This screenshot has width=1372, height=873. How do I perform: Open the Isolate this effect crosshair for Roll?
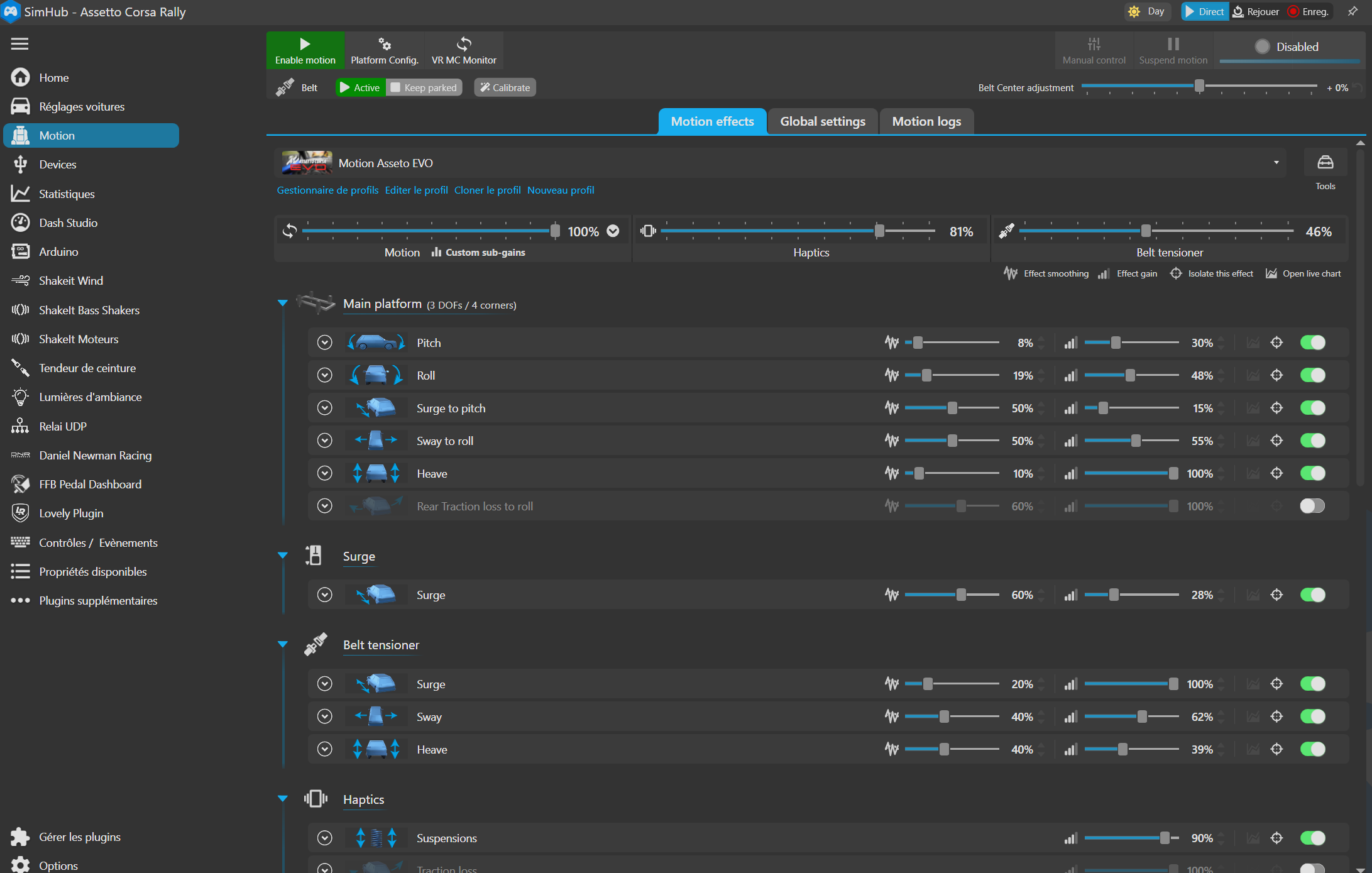1276,375
